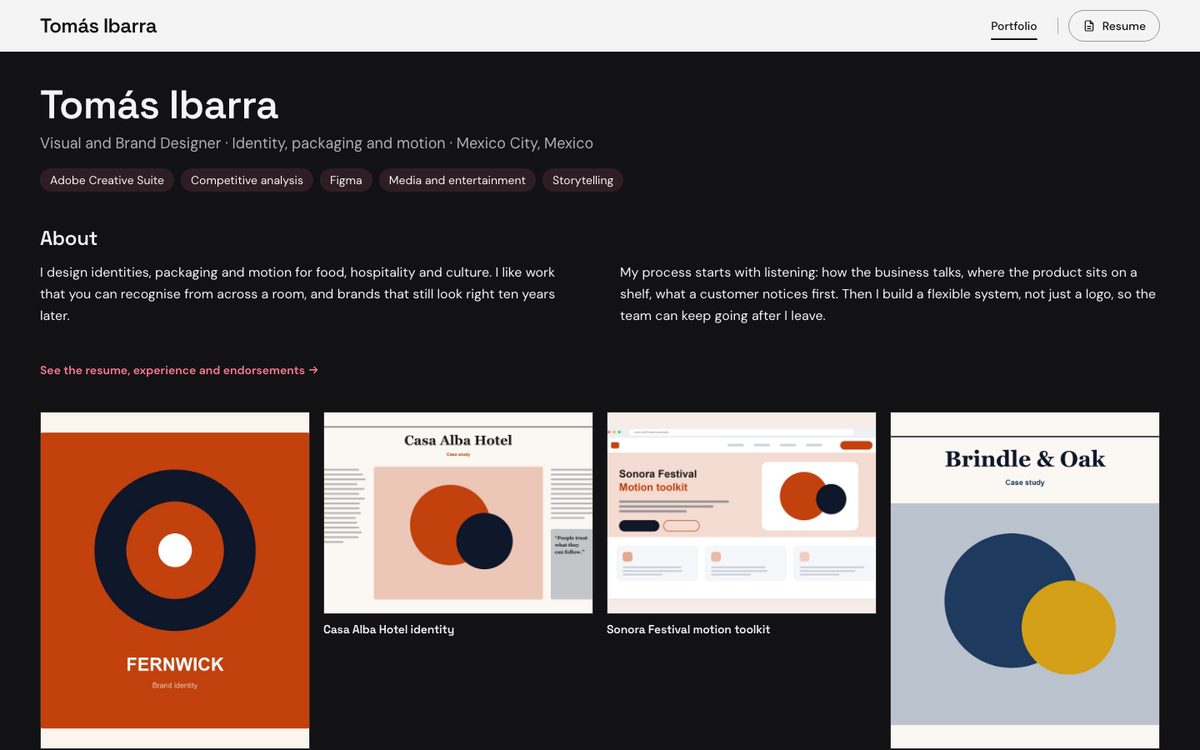
Task: Select the Figma skill tag
Action: [346, 180]
